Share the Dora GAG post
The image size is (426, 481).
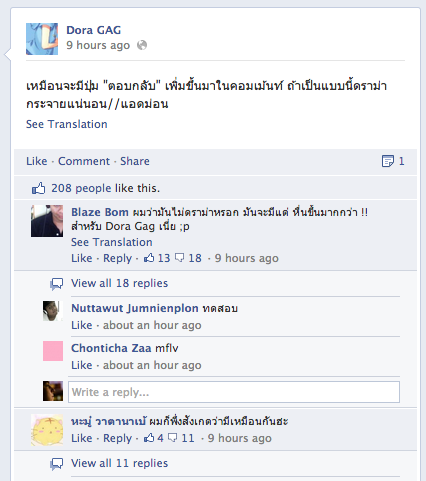click(135, 161)
